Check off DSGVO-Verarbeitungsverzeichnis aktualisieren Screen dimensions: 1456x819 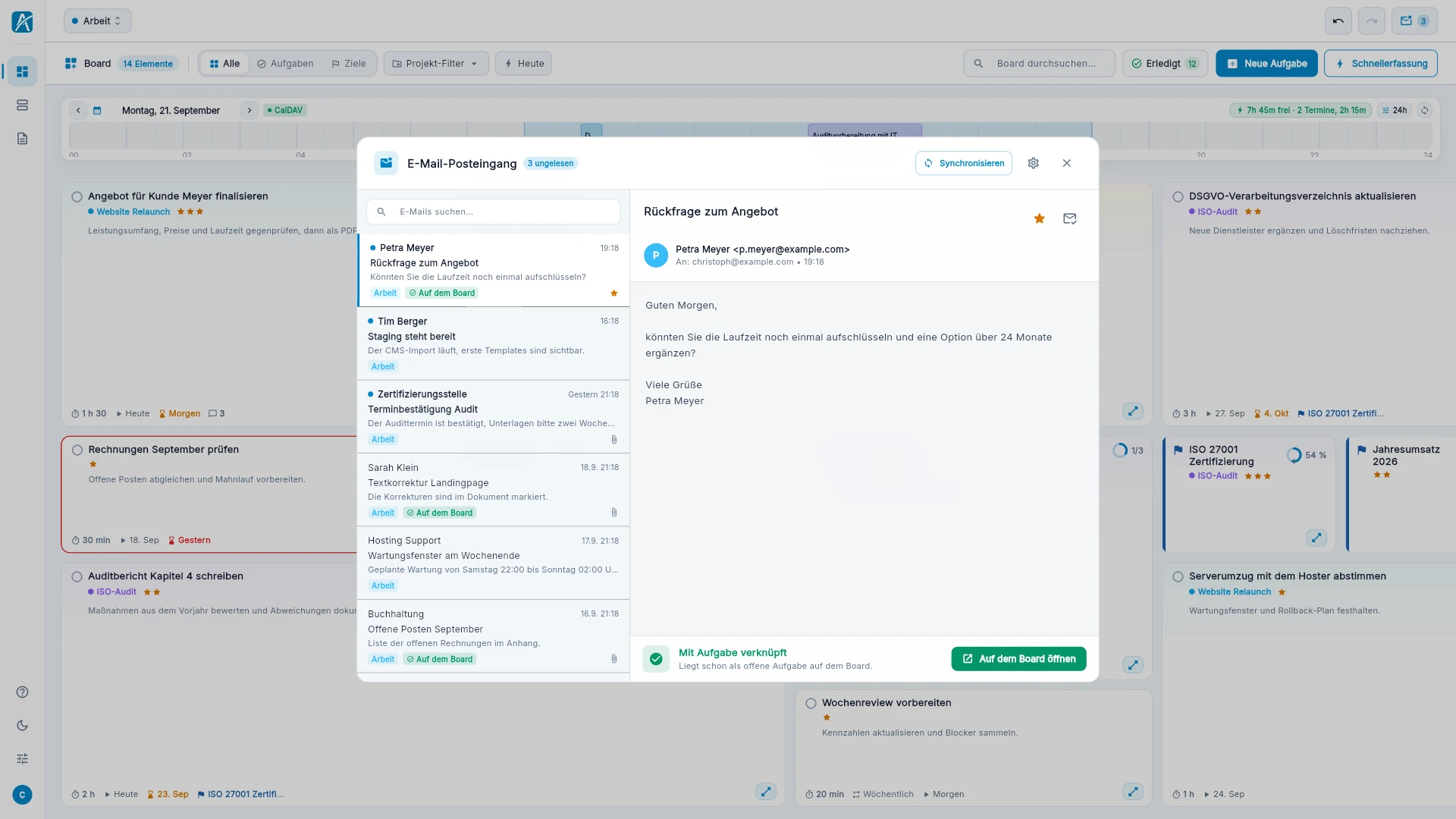click(1178, 196)
